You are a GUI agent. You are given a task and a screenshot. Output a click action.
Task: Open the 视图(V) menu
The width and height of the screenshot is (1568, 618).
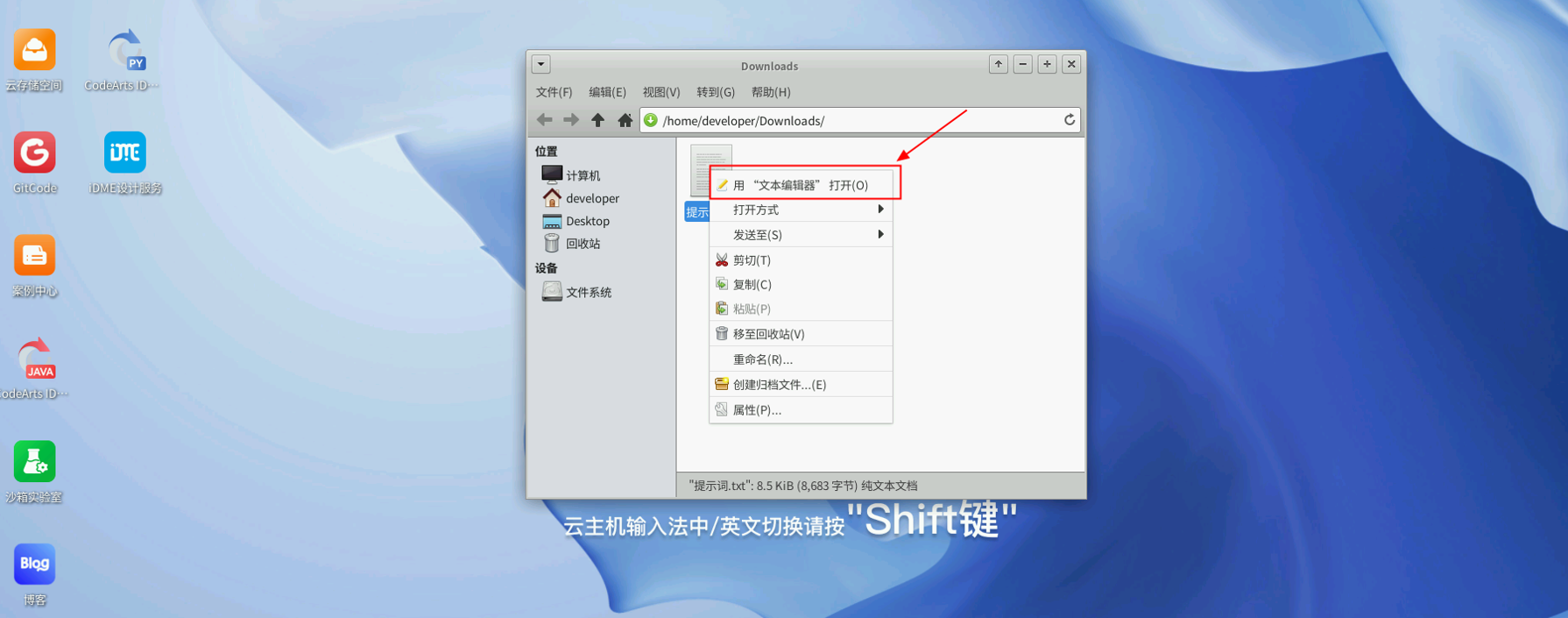pos(661,92)
